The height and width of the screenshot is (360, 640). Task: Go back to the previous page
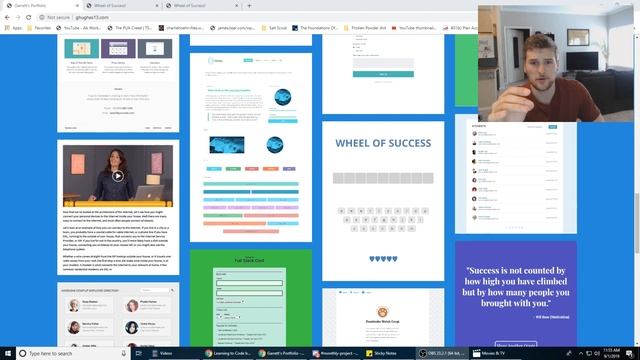(7, 18)
